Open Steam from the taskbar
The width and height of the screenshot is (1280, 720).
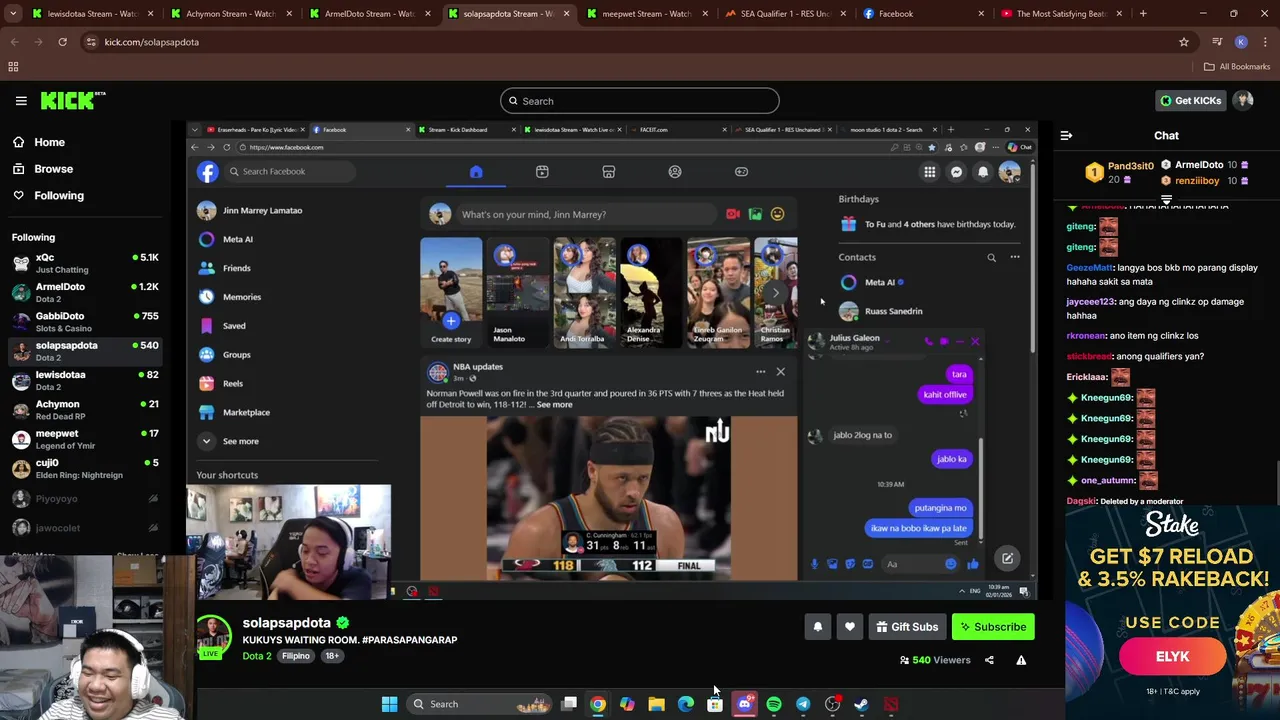click(861, 704)
